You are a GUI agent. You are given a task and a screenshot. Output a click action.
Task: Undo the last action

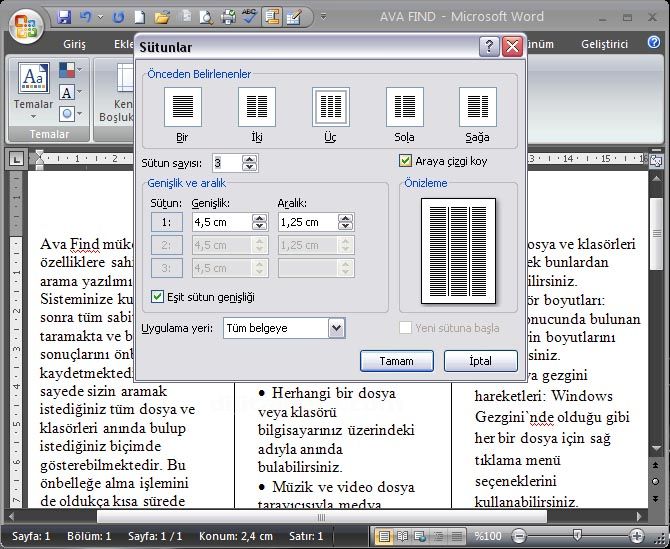pos(85,18)
